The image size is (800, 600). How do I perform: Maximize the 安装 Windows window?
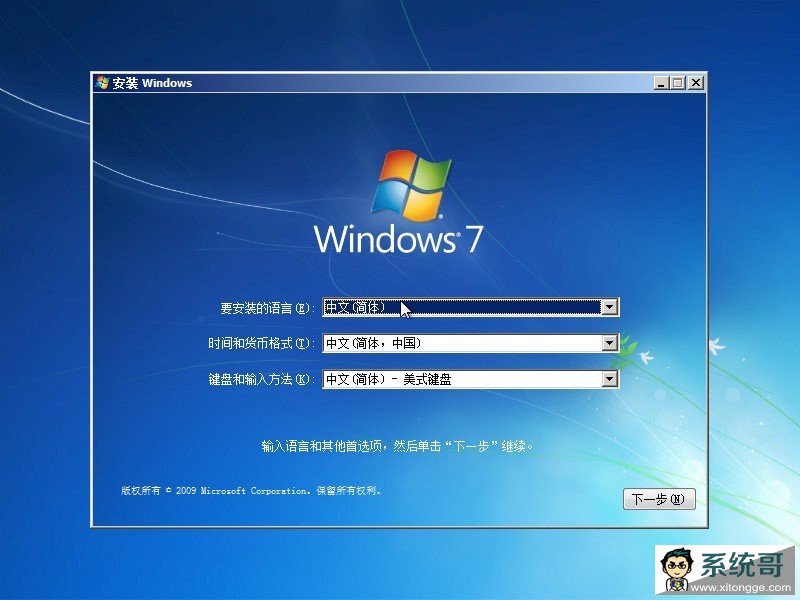(x=678, y=83)
